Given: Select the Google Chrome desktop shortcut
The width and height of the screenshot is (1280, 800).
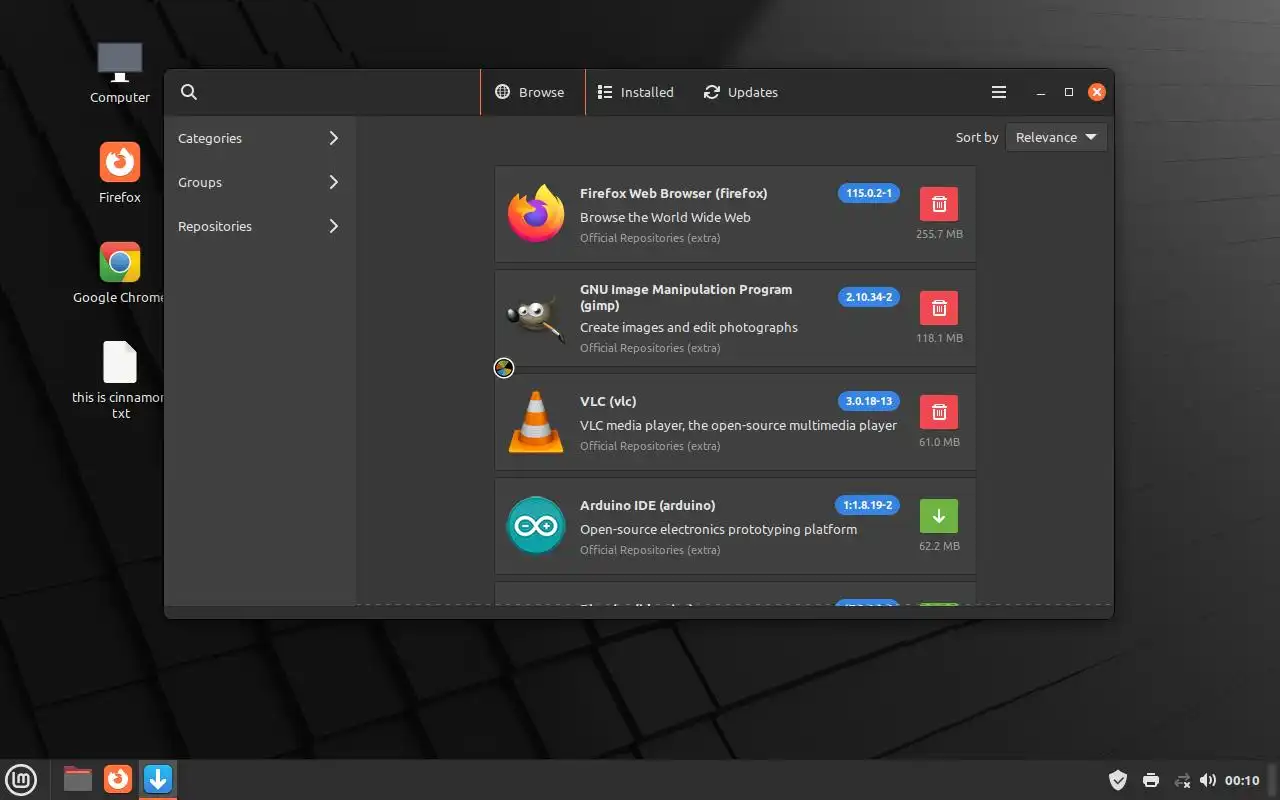Looking at the screenshot, I should click(x=119, y=273).
